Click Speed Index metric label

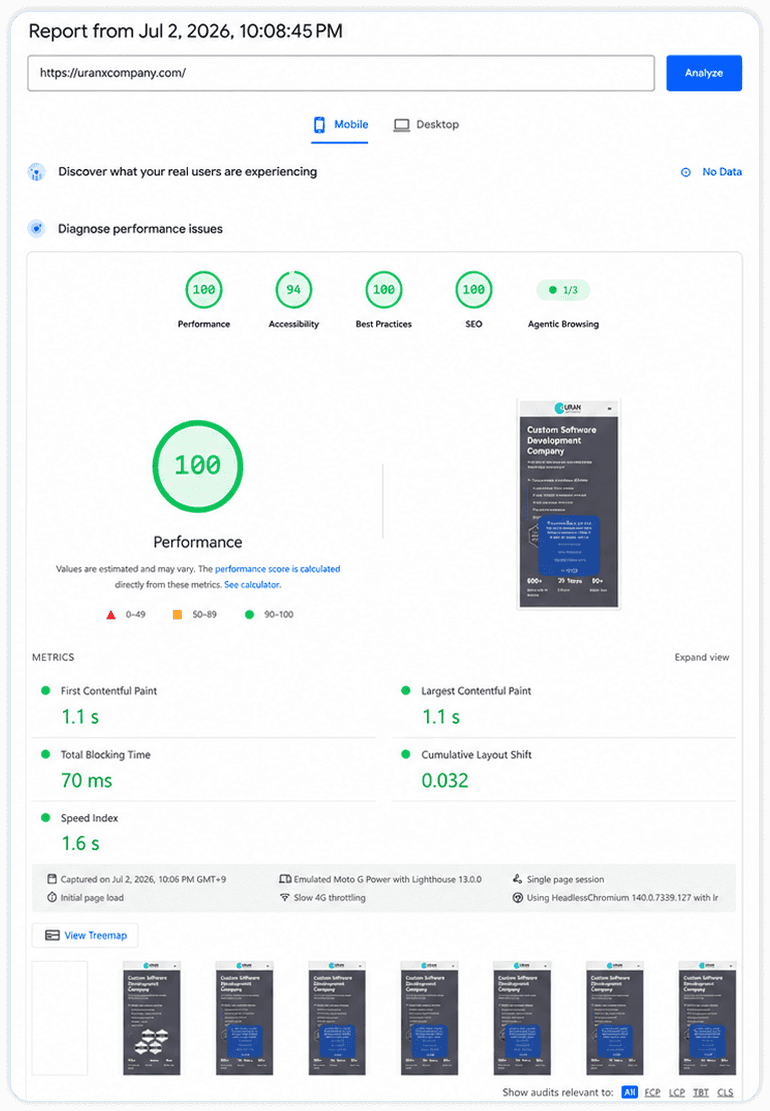pos(89,818)
